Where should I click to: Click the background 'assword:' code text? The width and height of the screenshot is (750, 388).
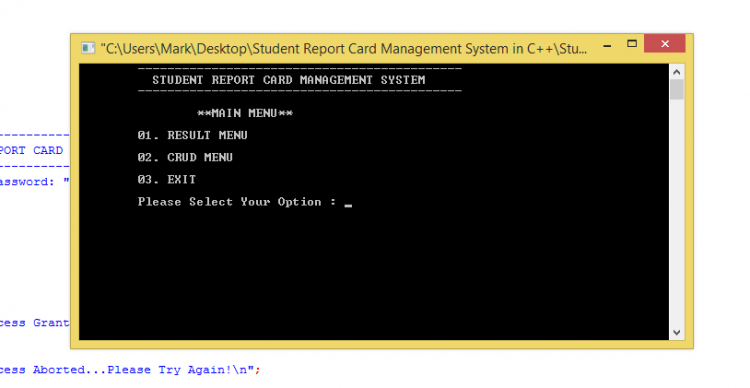(x=27, y=182)
